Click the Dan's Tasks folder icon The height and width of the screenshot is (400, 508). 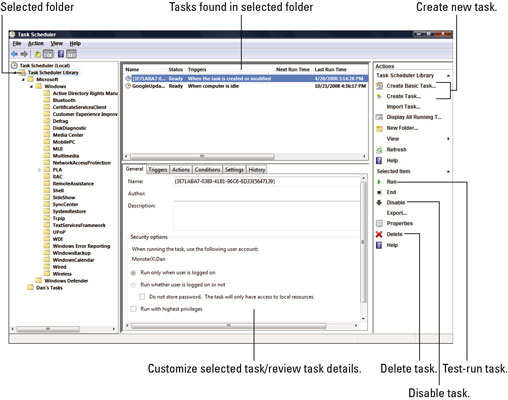click(31, 287)
